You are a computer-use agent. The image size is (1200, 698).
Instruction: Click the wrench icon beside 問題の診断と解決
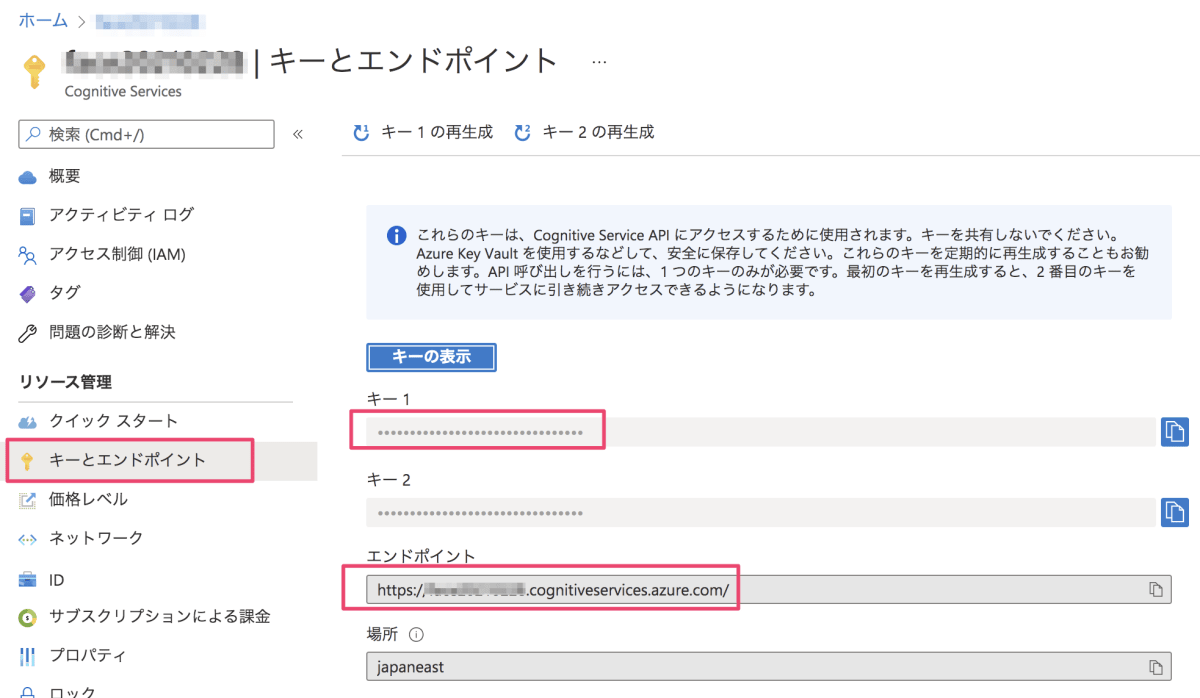[x=28, y=333]
